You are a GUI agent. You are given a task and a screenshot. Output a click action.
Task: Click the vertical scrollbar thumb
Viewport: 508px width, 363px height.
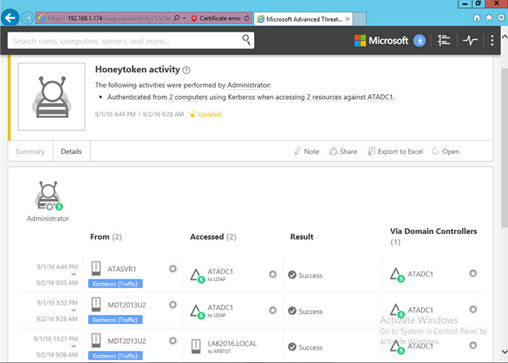(505, 148)
